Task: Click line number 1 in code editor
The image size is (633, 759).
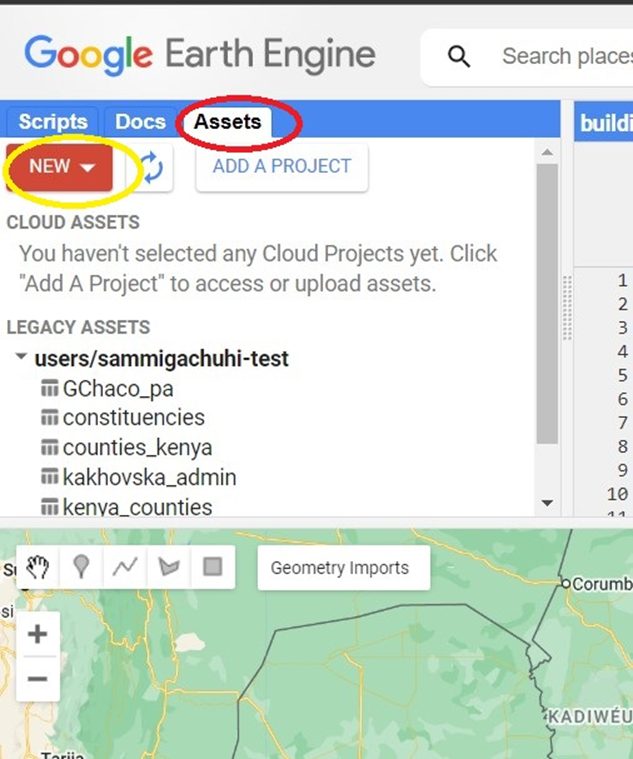Action: (x=622, y=281)
